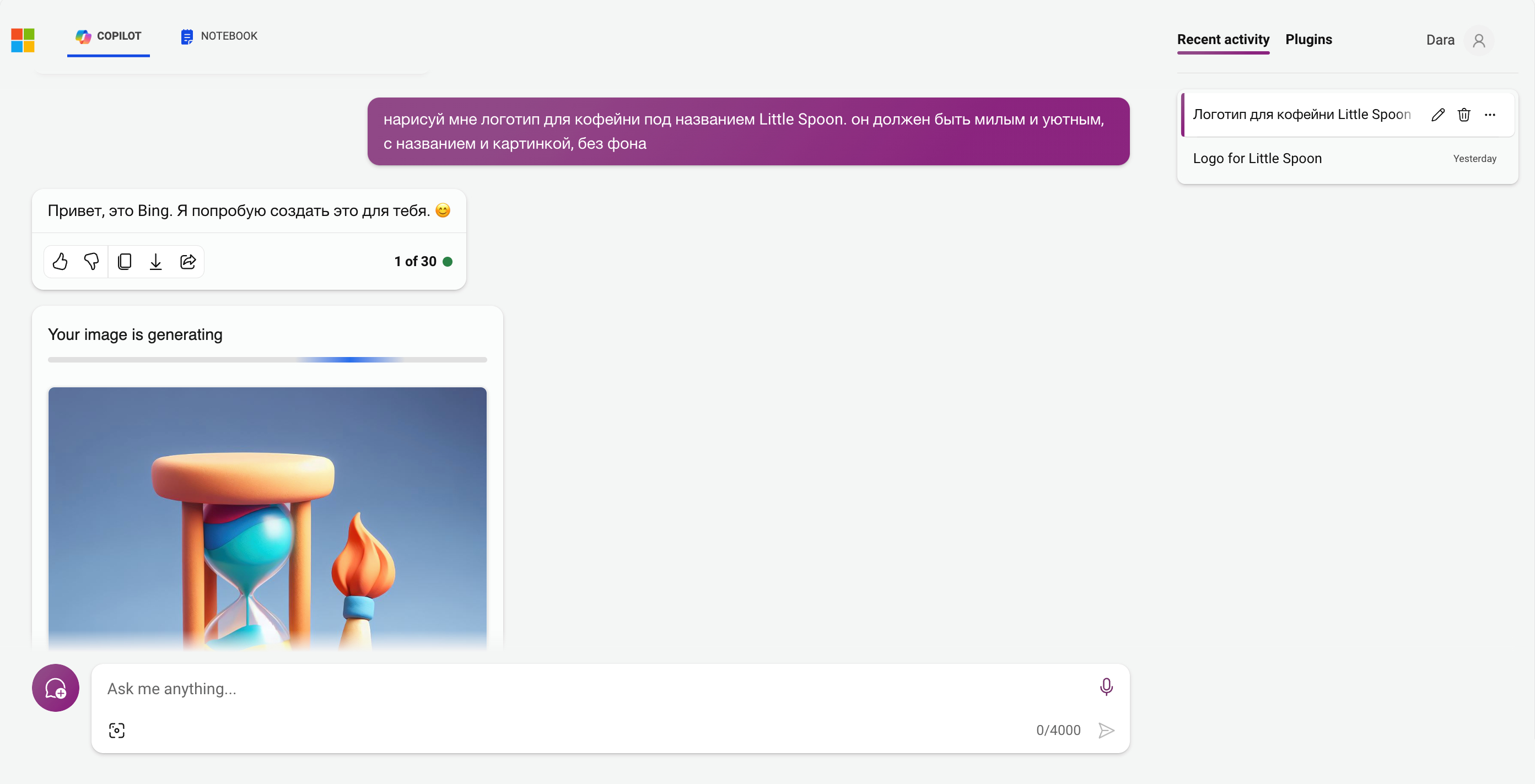Screen dimensions: 1535x784
Task: Click the Recent activity tab
Action: pos(1223,39)
